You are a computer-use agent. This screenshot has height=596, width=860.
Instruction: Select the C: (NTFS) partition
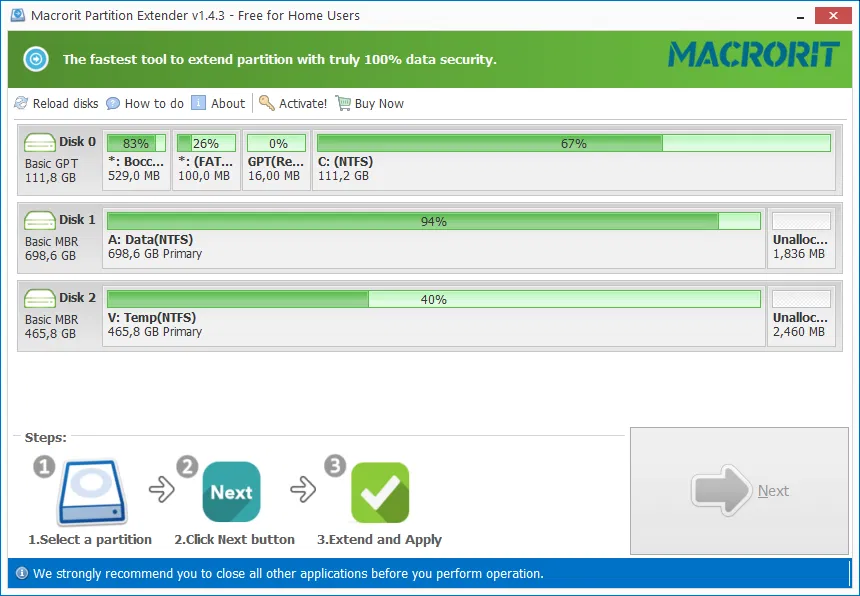pyautogui.click(x=574, y=160)
